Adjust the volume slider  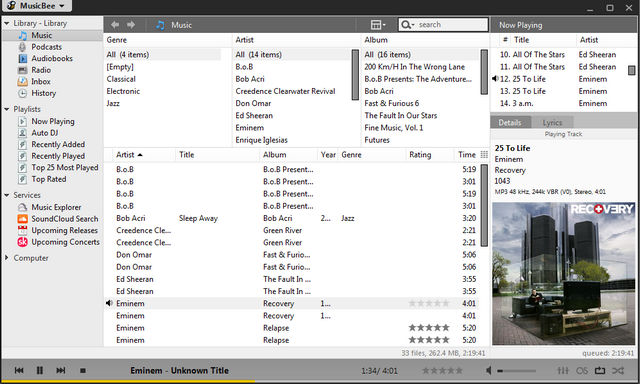coord(516,371)
